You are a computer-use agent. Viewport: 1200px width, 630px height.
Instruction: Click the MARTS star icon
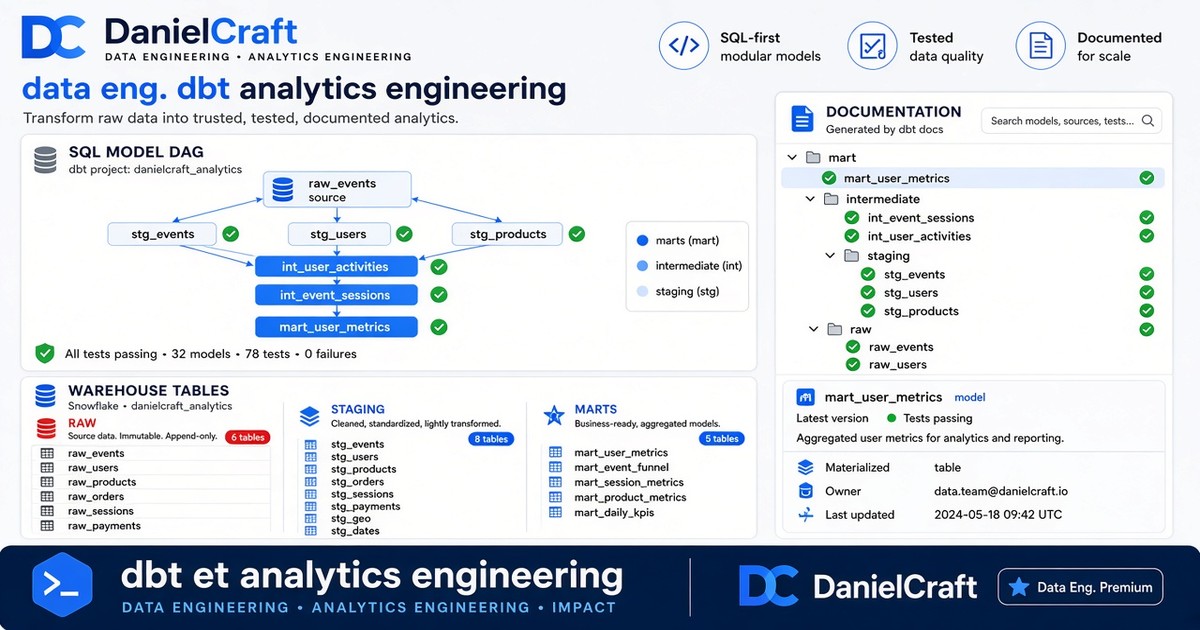(x=554, y=416)
